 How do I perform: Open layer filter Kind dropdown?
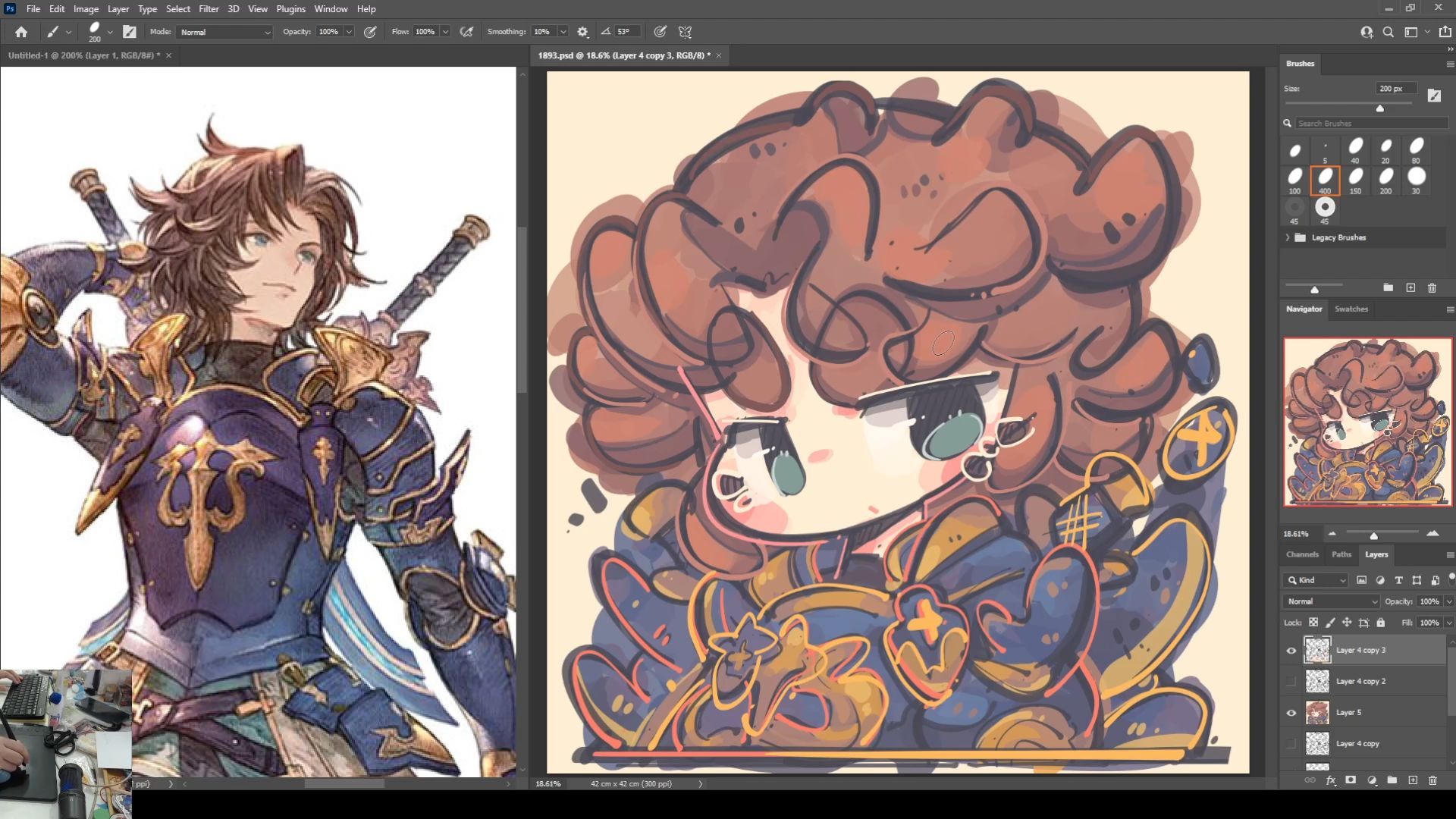click(1316, 580)
